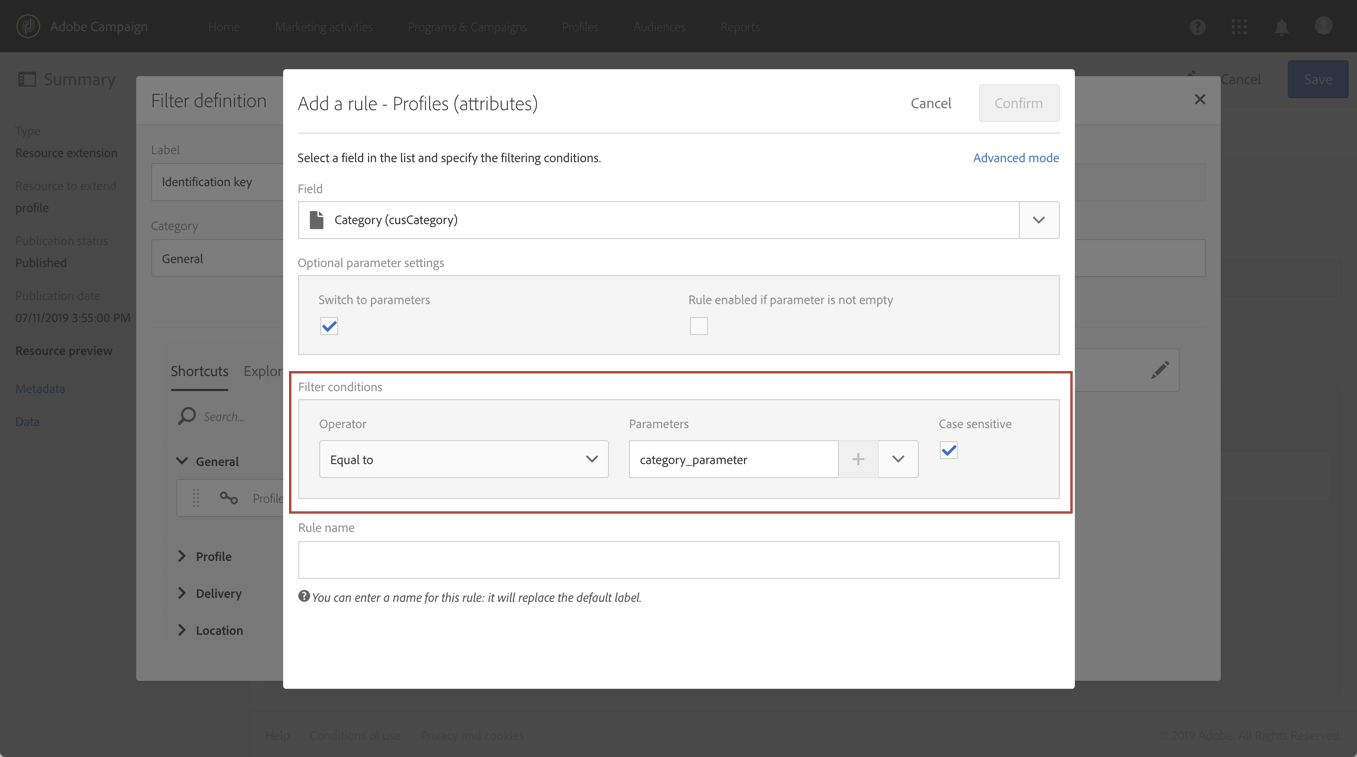Open the Equal to operator dropdown
The width and height of the screenshot is (1357, 757).
tap(463, 459)
